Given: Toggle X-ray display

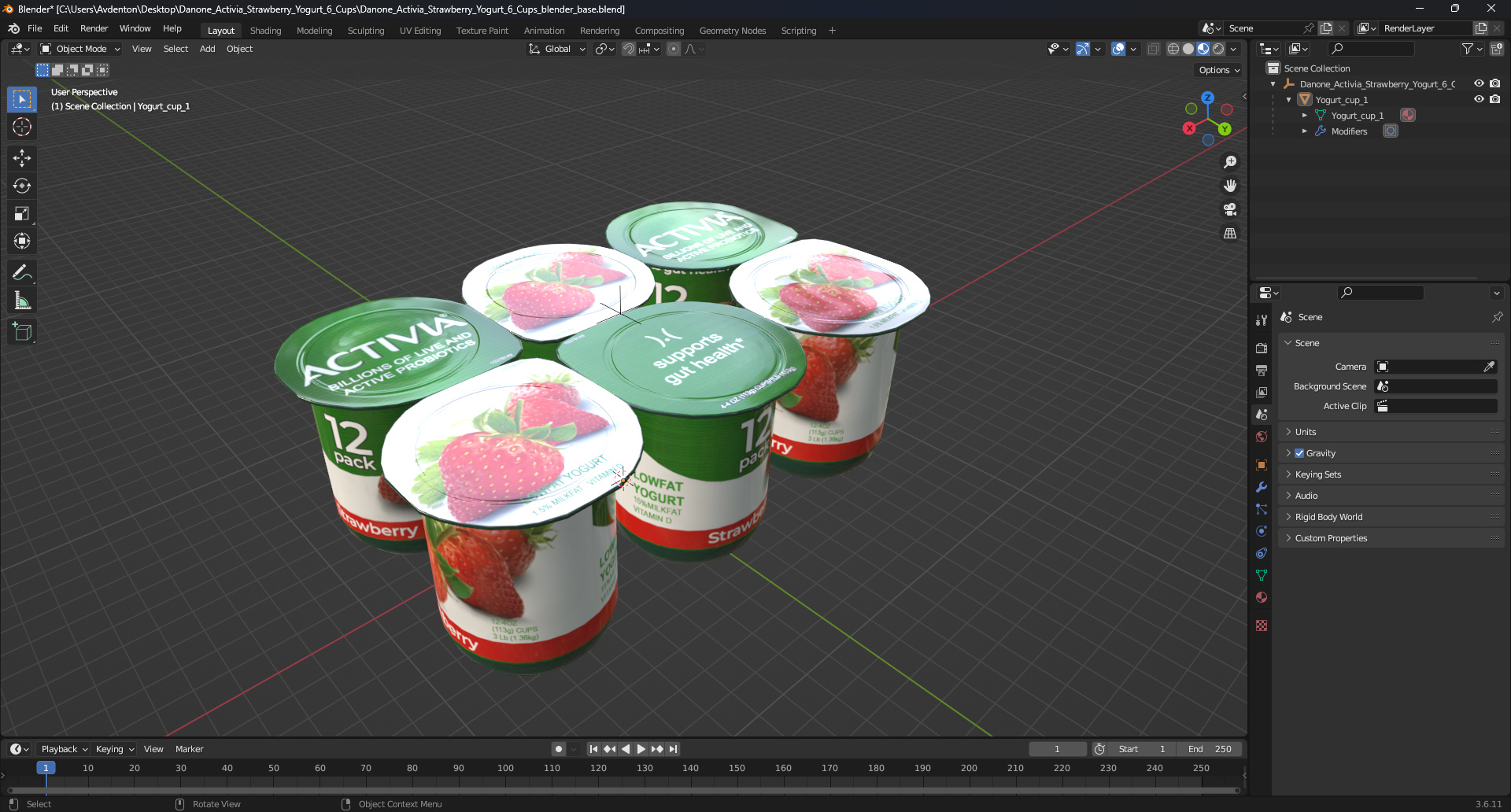Looking at the screenshot, I should pyautogui.click(x=1153, y=49).
